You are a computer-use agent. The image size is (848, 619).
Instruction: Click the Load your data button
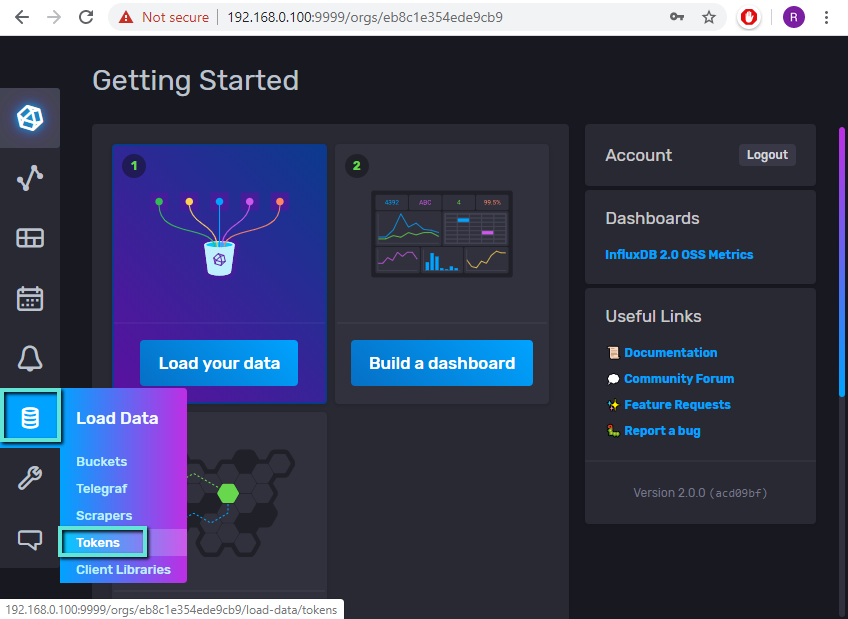219,363
